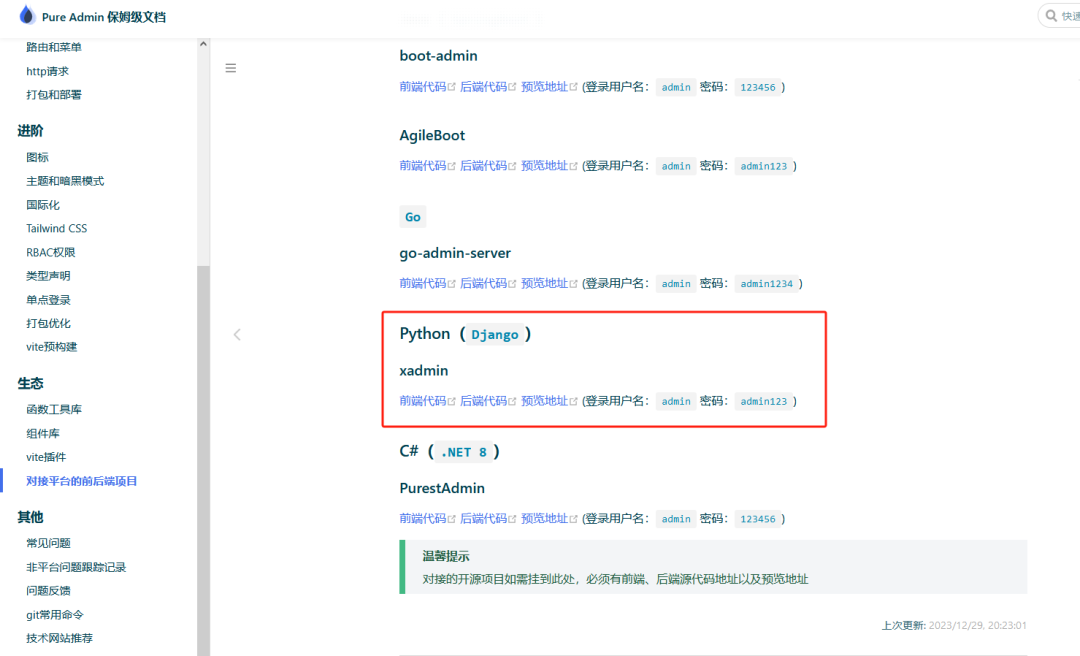
Task: Open go-admin-server 预览地址 link
Action: (544, 283)
